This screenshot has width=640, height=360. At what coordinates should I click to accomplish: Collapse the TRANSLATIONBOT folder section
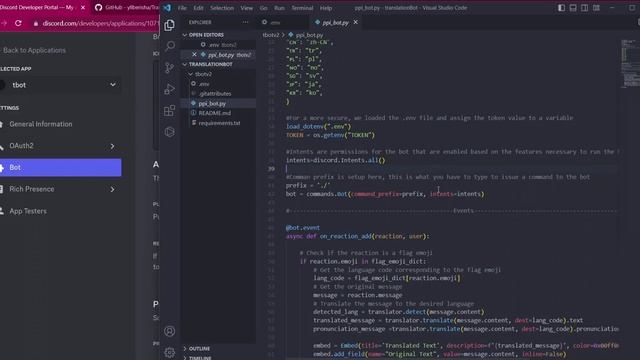coord(210,64)
